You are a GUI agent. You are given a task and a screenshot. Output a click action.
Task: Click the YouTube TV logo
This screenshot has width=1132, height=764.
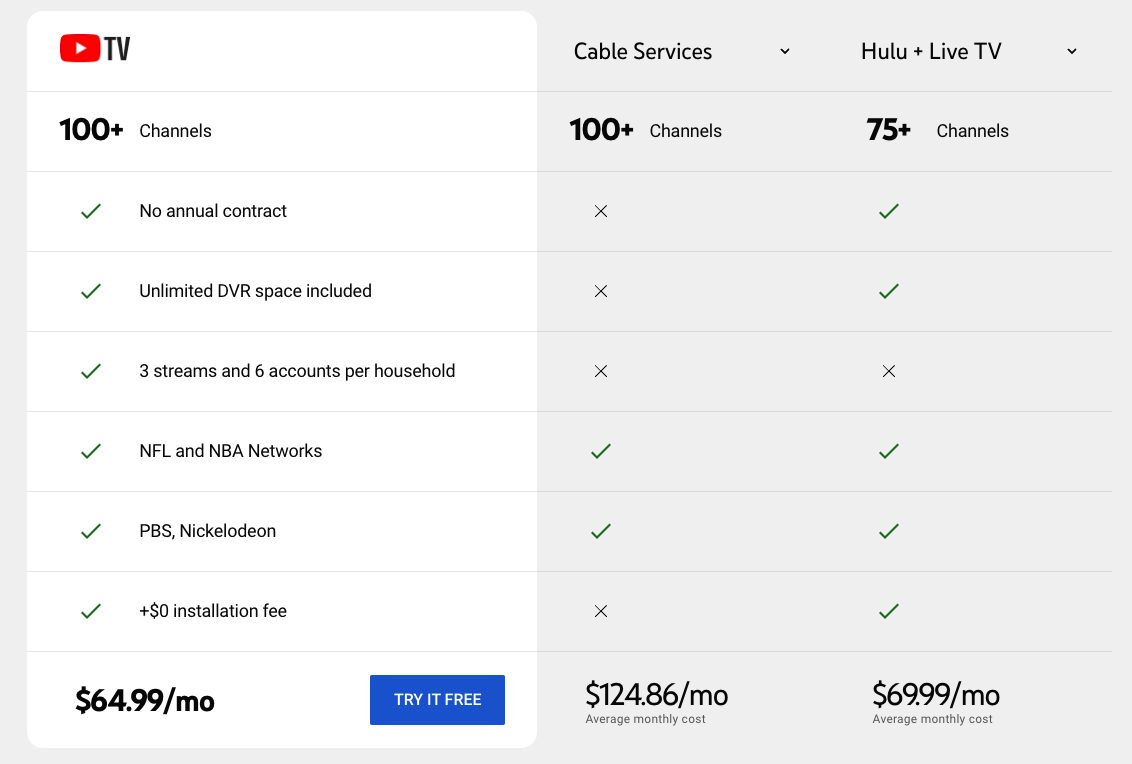coord(95,49)
